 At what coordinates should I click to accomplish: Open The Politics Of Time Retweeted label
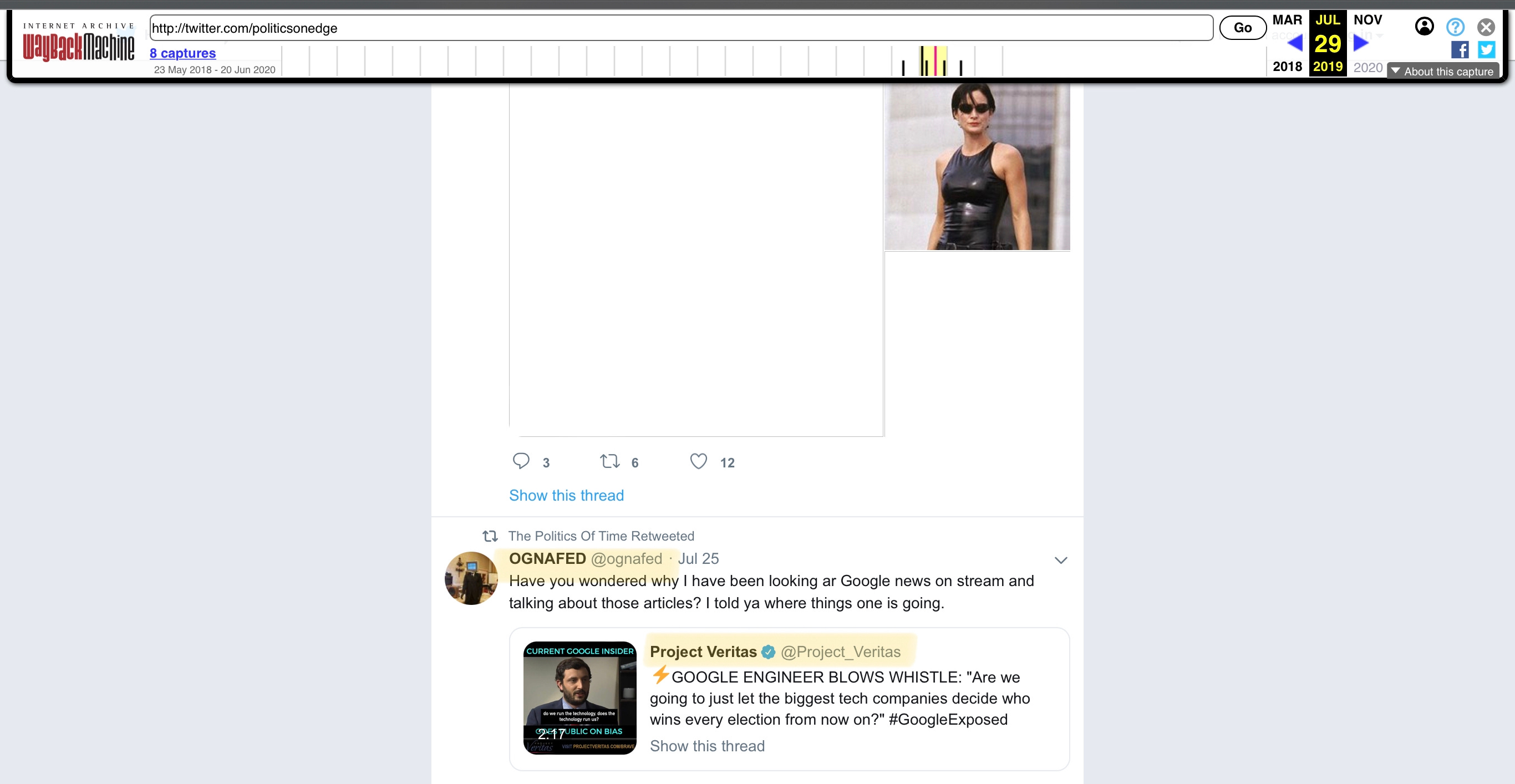click(x=601, y=536)
